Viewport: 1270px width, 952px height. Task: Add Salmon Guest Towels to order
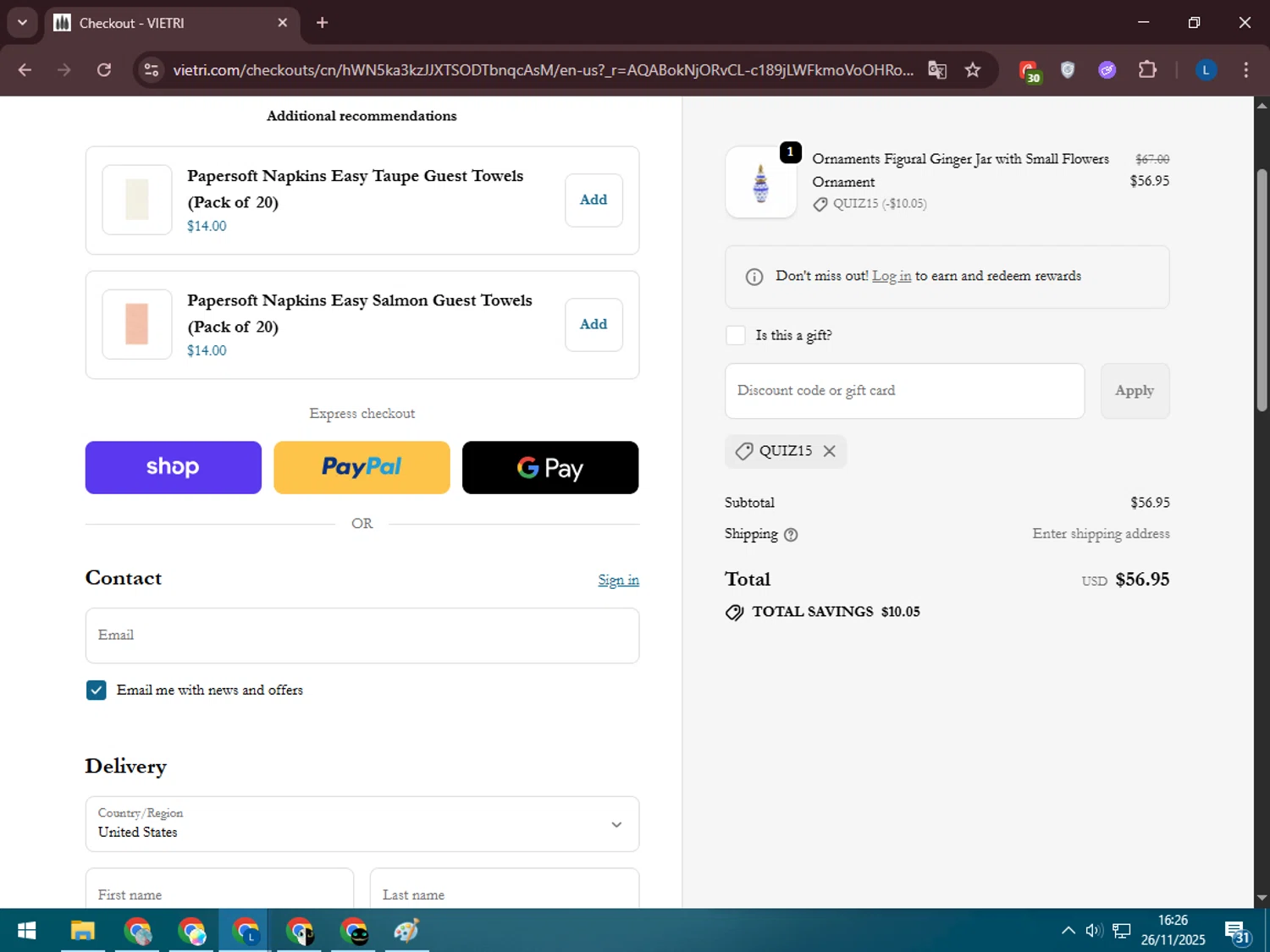(594, 325)
